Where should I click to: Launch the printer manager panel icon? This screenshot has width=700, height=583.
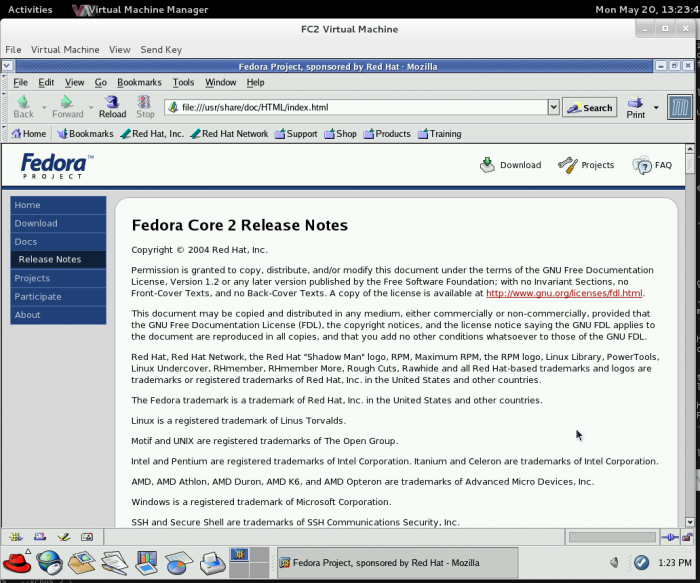[x=212, y=563]
